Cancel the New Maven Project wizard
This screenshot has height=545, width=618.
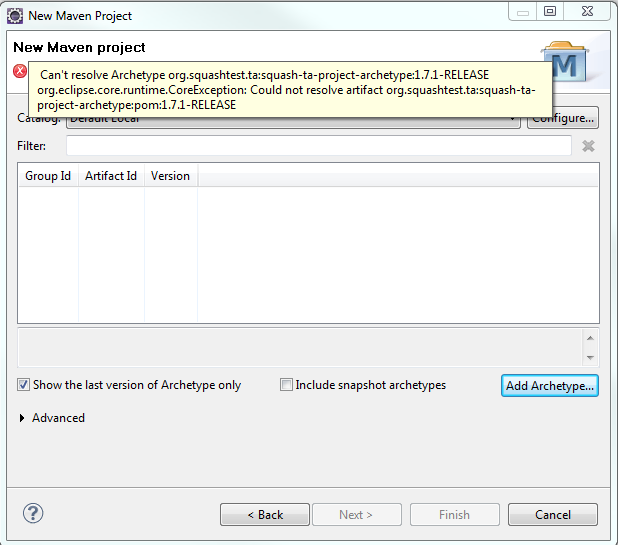(x=552, y=515)
